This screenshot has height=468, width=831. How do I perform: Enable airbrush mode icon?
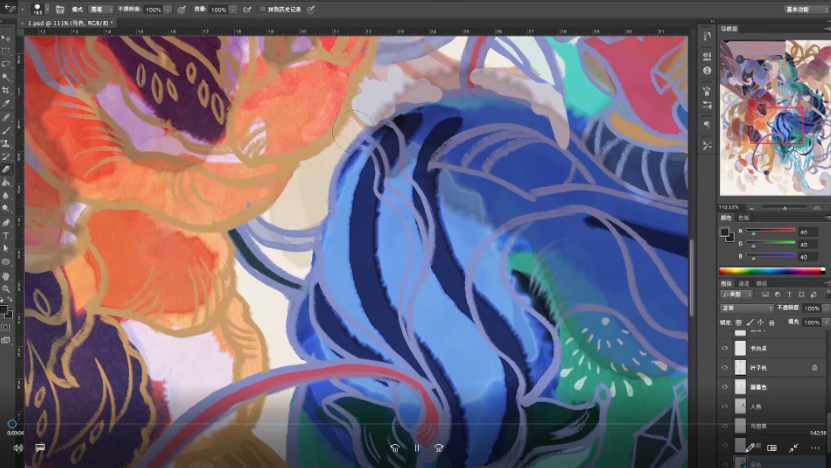[x=247, y=10]
